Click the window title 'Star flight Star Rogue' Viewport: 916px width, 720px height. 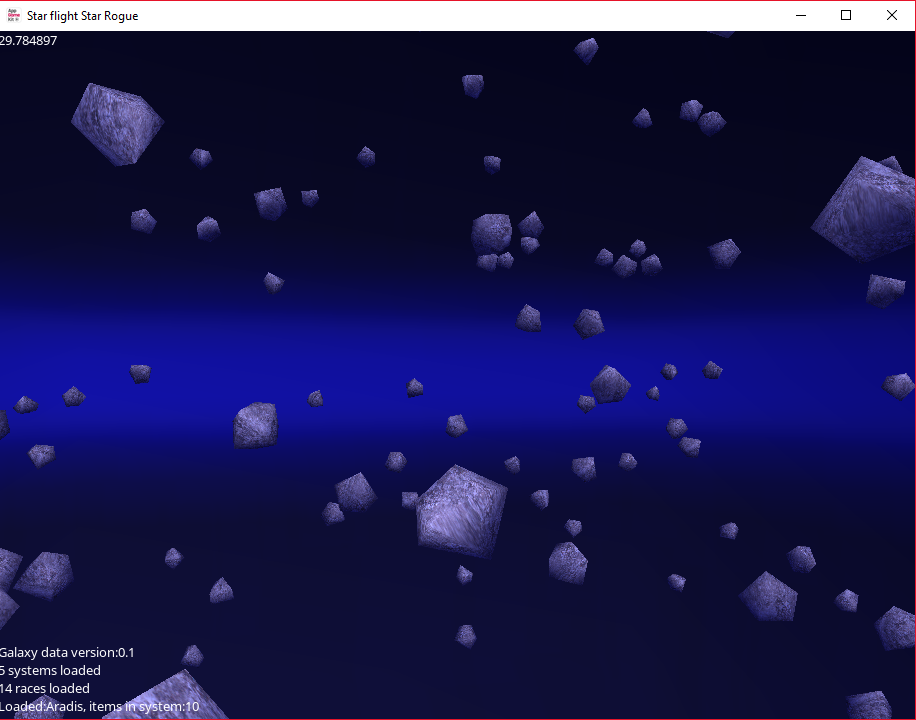[82, 16]
